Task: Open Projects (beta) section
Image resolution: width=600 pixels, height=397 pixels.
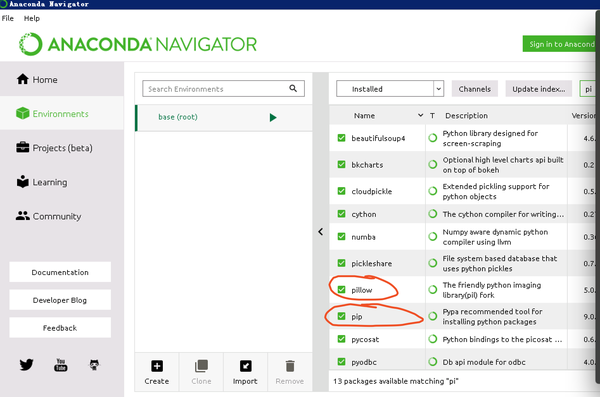Action: [54, 148]
